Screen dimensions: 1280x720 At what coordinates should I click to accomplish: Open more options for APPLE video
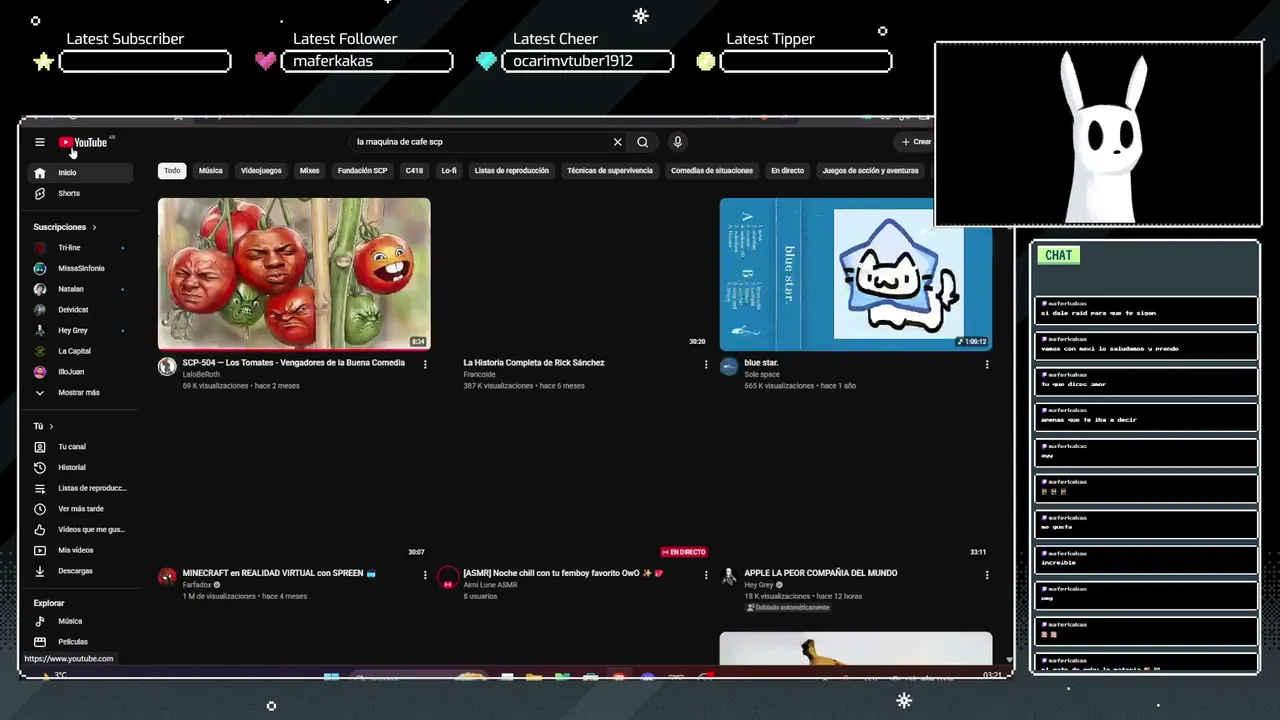(987, 575)
